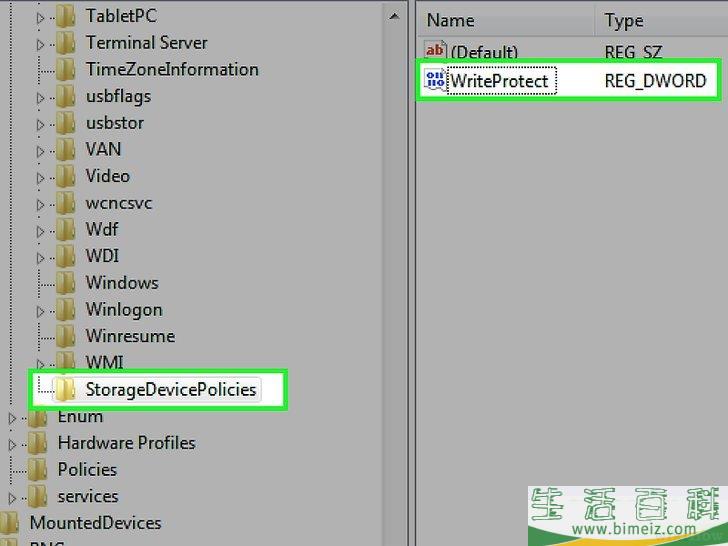The width and height of the screenshot is (728, 546).
Task: Click the MountedDevices folder icon
Action: click(9, 523)
